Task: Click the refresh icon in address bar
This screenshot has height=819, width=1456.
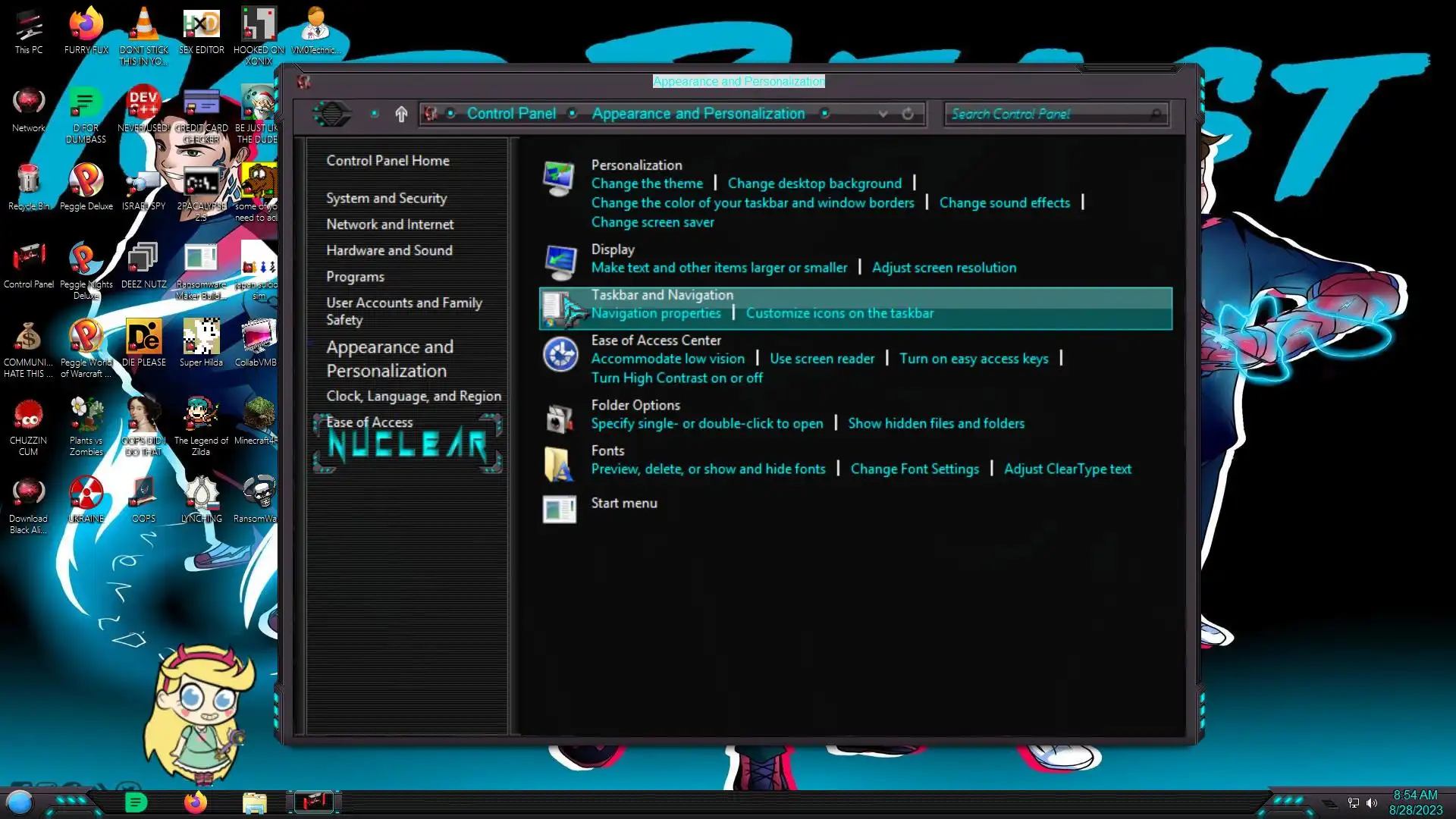Action: 908,114
